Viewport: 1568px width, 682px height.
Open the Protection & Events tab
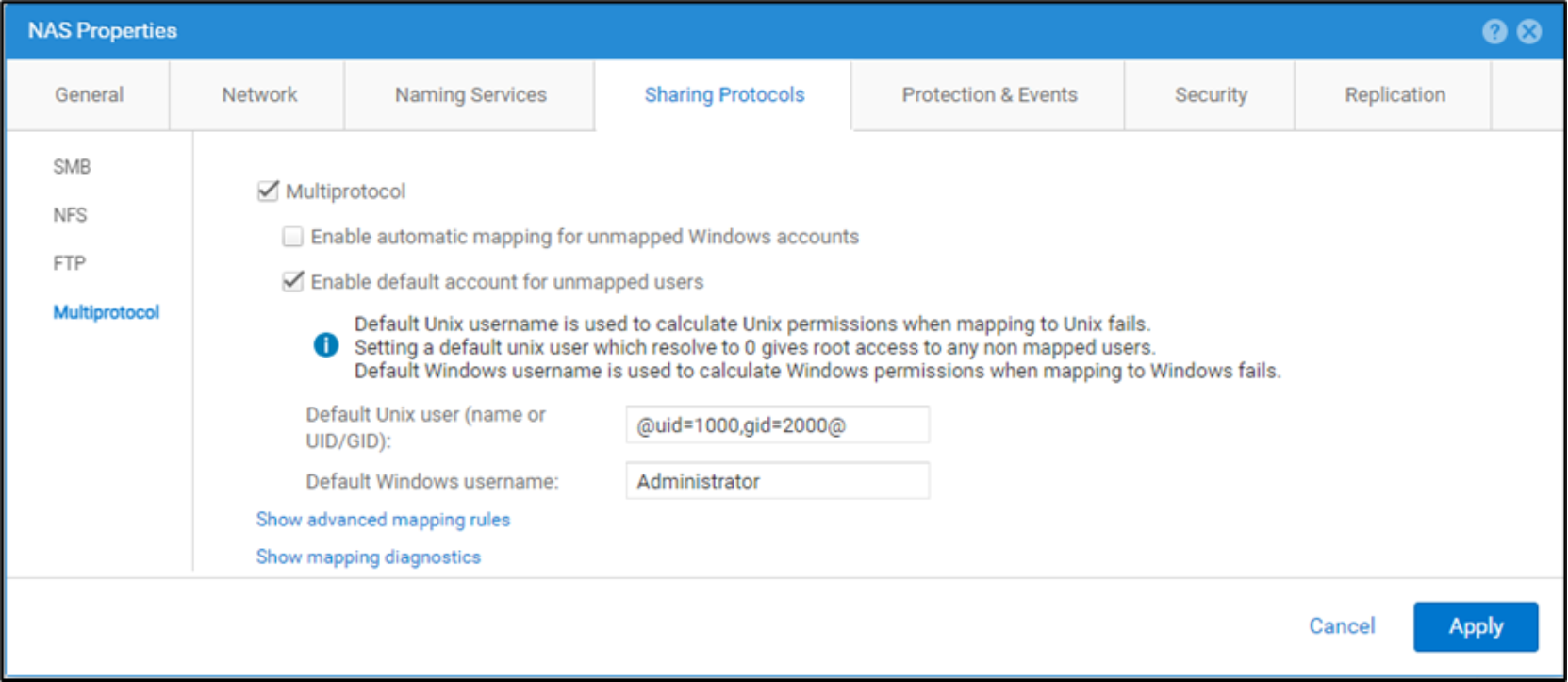pyautogui.click(x=989, y=94)
